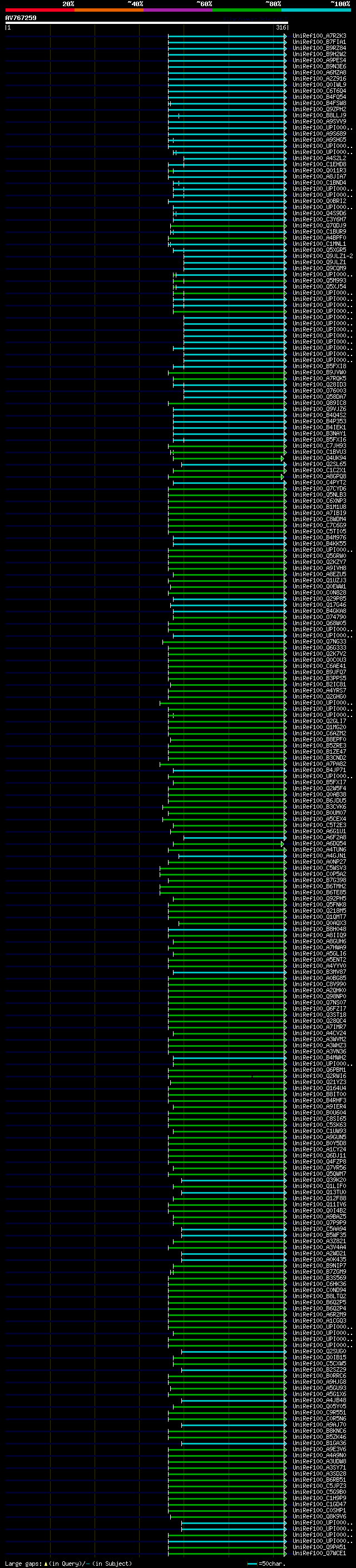Image resolution: width=356 pixels, height=1568 pixels.
Task: Click the UniRef100_Q9PA51 label
Action: click(x=319, y=1547)
